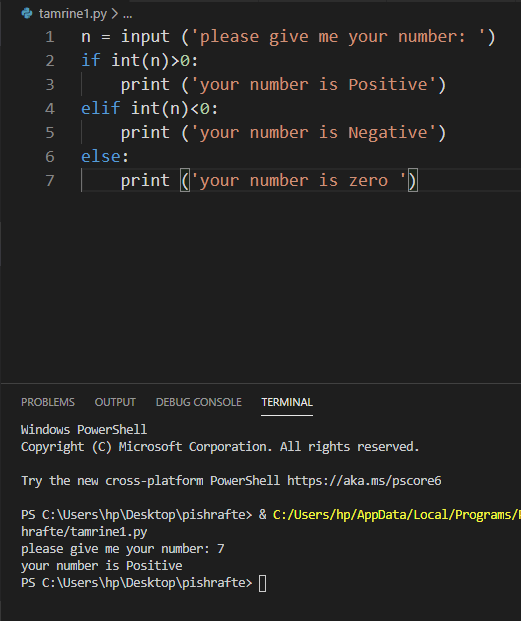521x621 pixels.
Task: Click line number 2 in the gutter
Action: click(x=50, y=61)
